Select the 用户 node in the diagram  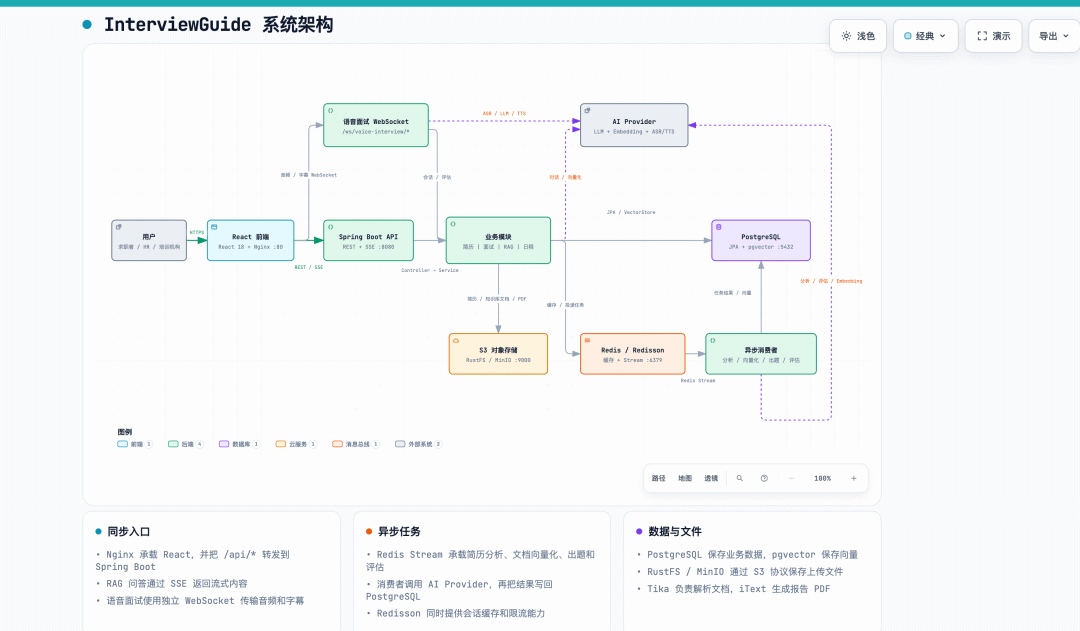[149, 240]
